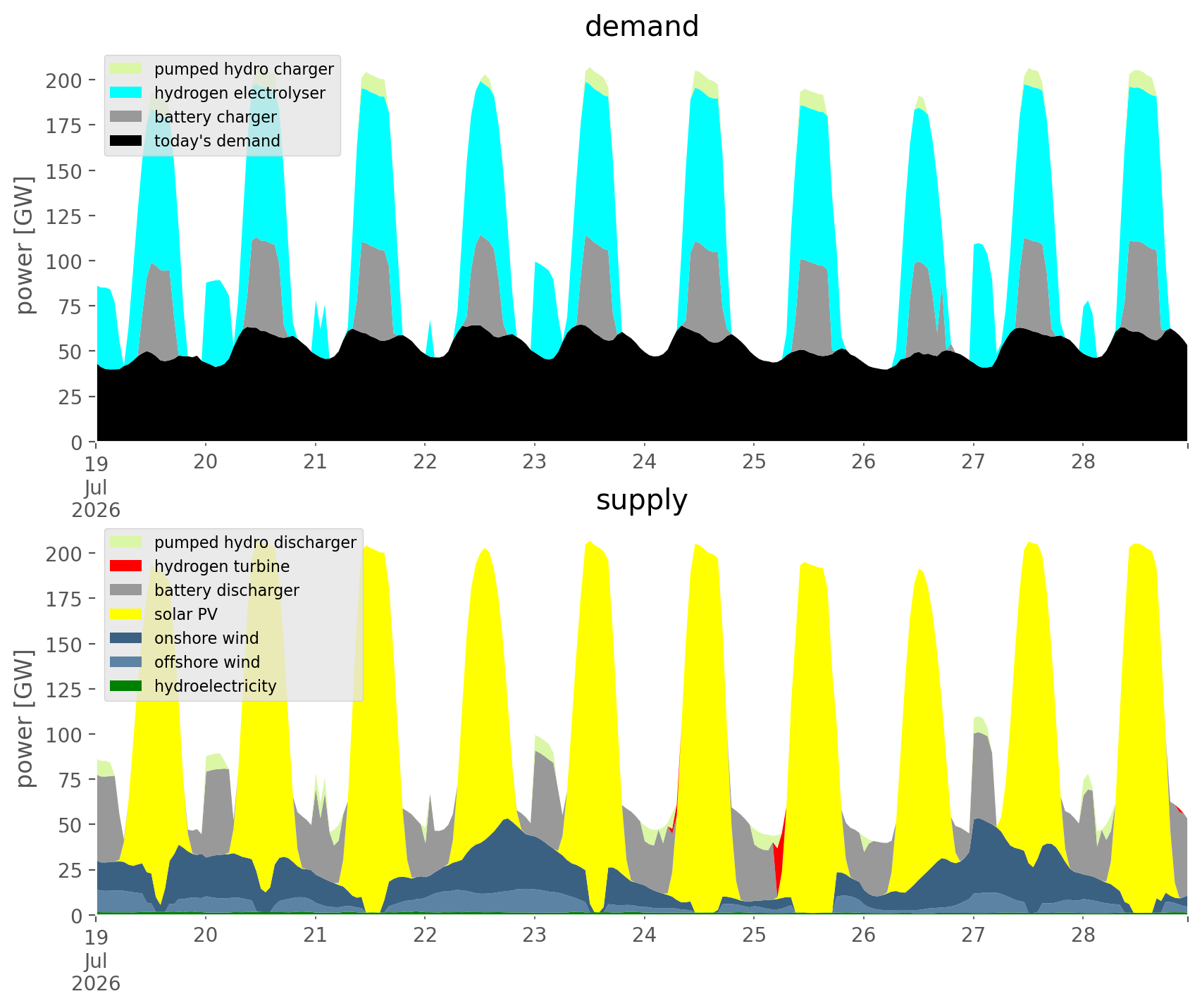Click the gray battery charger legend swatch

(x=126, y=117)
